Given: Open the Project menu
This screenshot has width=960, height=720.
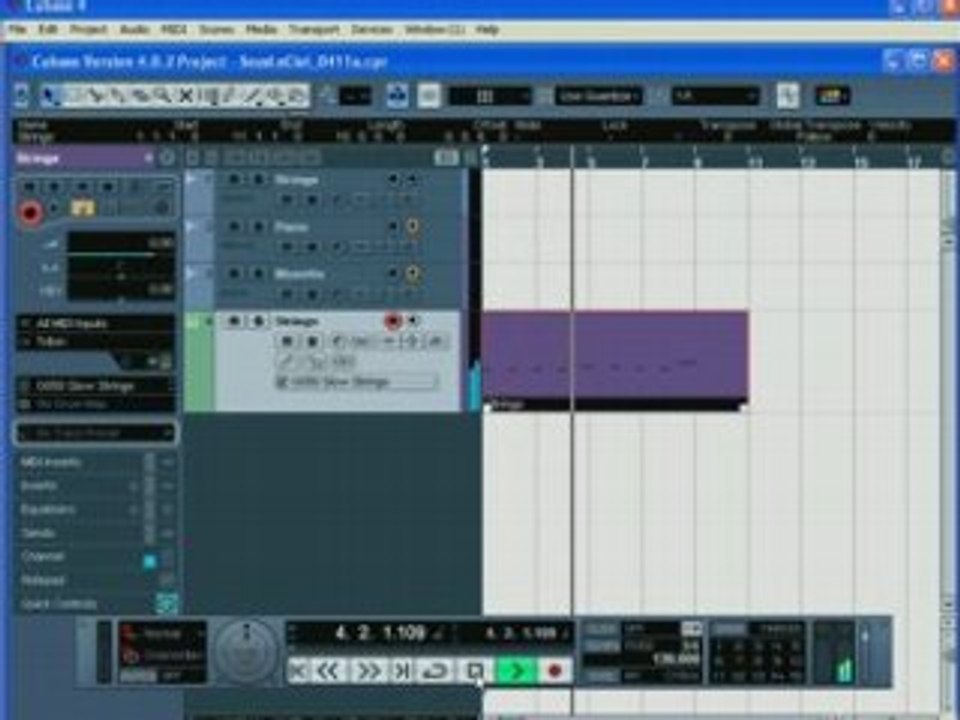Looking at the screenshot, I should (88, 29).
